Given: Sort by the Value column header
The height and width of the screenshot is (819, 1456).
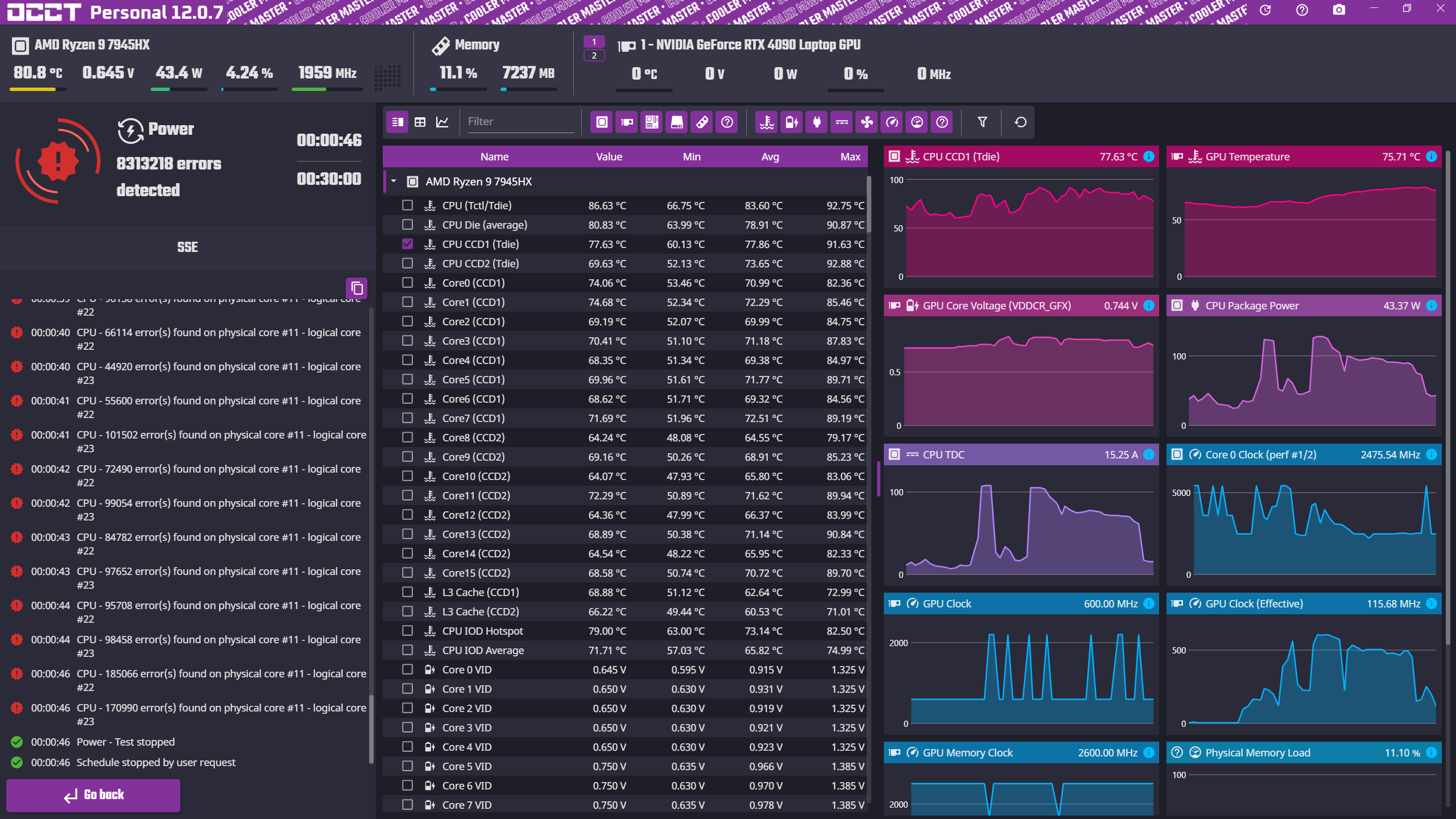Looking at the screenshot, I should (x=609, y=156).
